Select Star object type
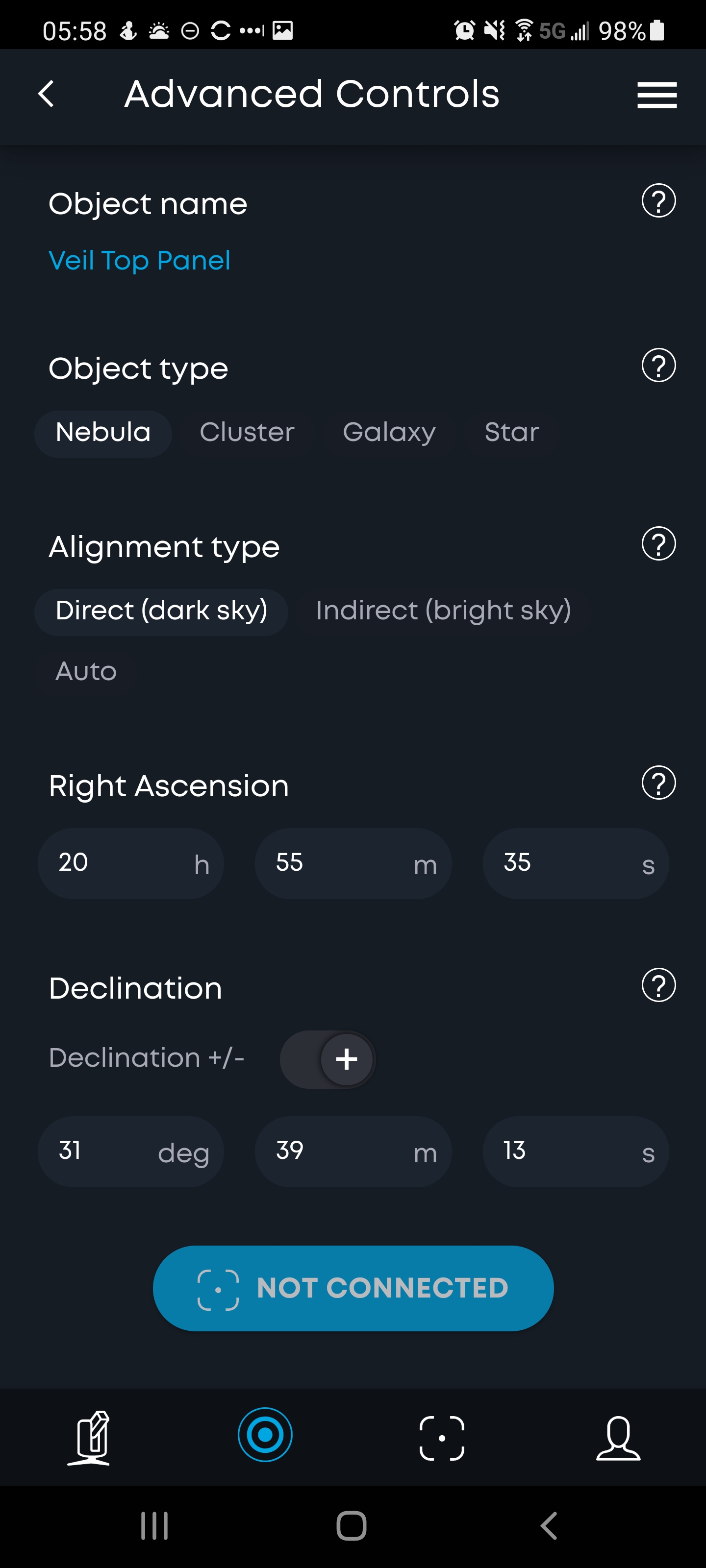This screenshot has height=1568, width=706. coord(512,433)
